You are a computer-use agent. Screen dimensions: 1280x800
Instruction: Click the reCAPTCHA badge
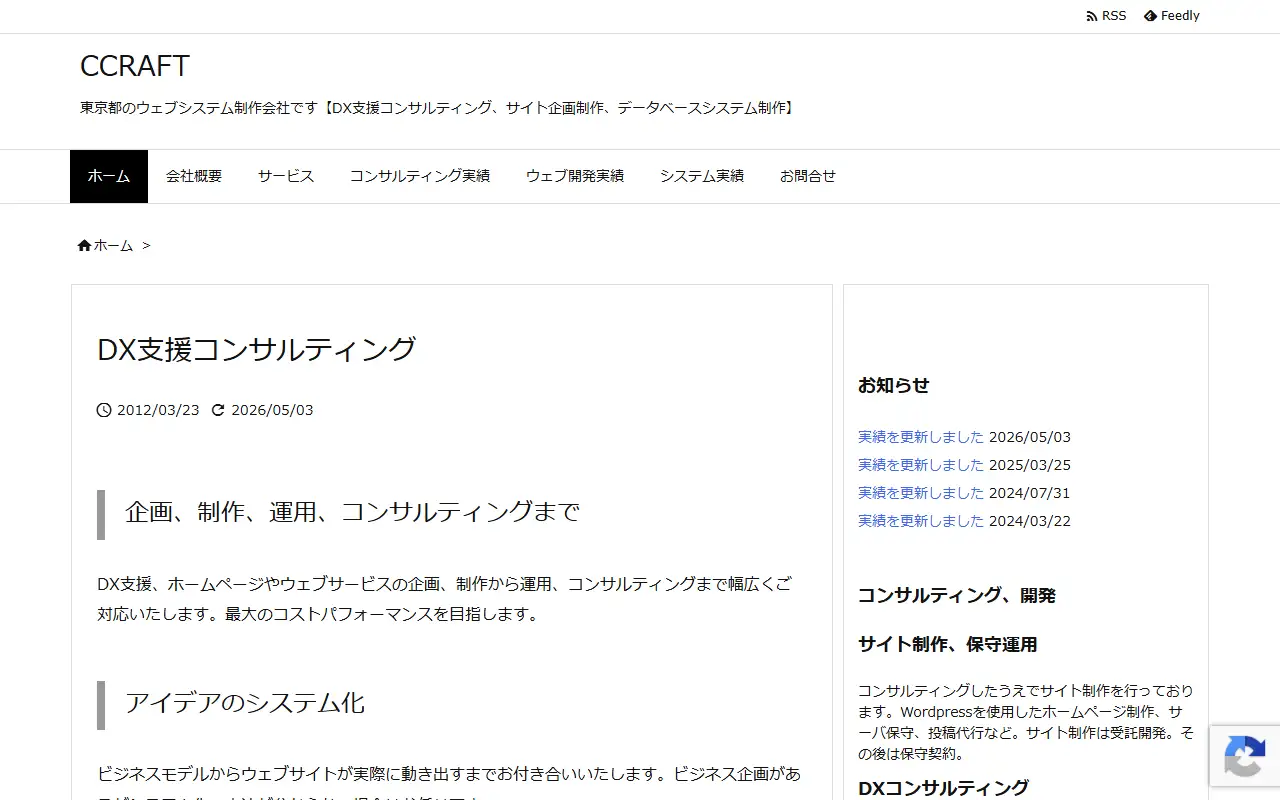click(x=1245, y=756)
